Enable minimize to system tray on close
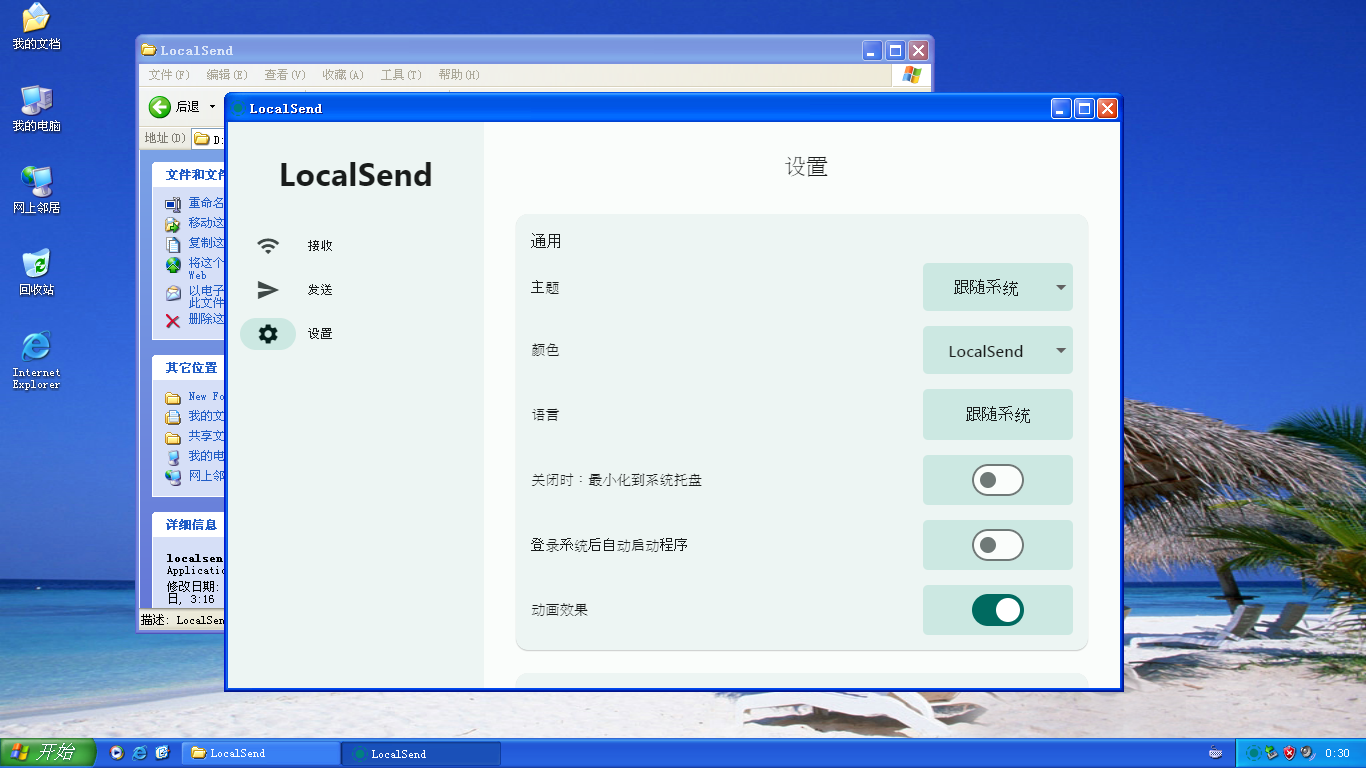 click(x=997, y=480)
